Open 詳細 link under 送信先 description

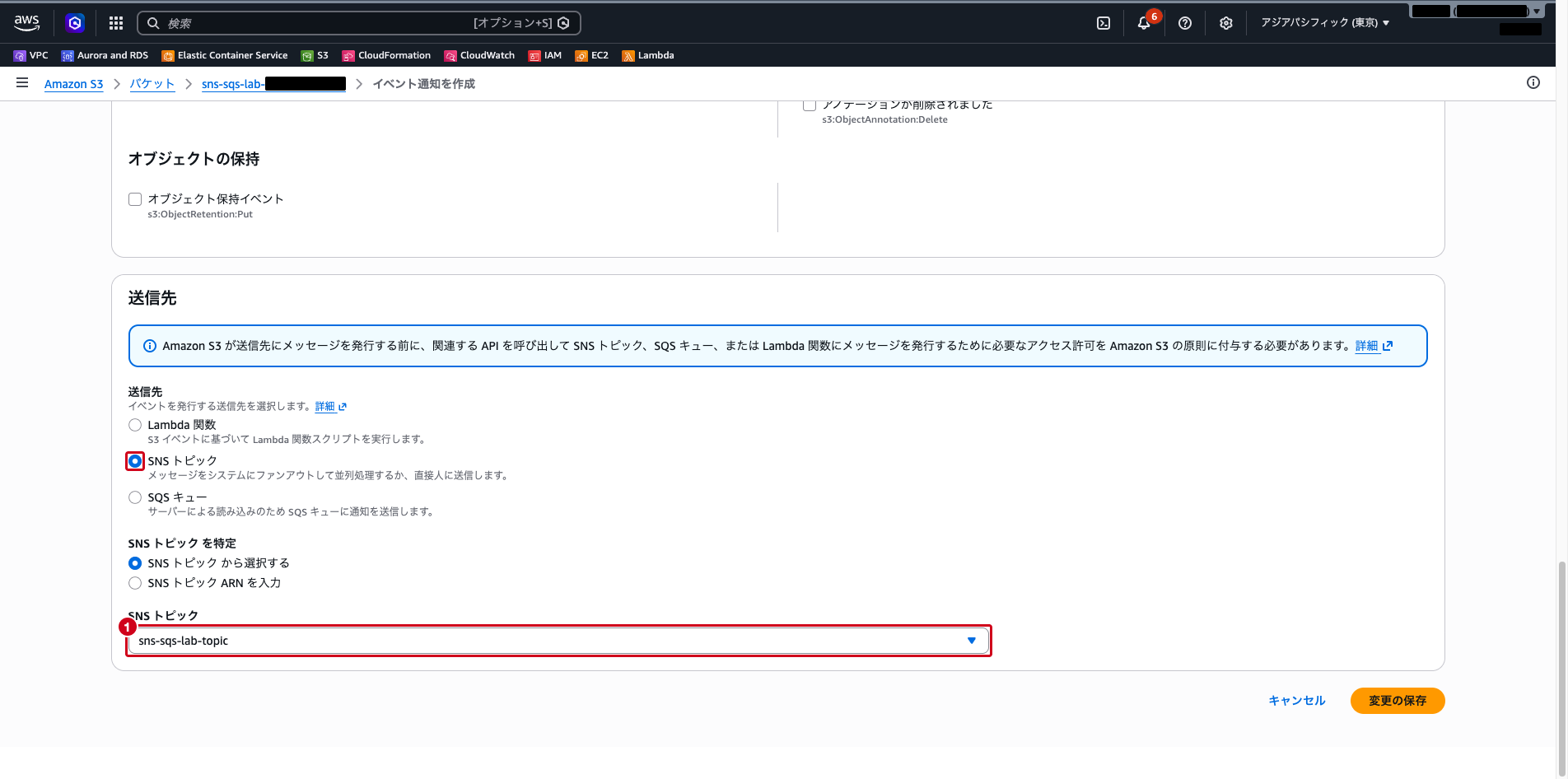(330, 407)
